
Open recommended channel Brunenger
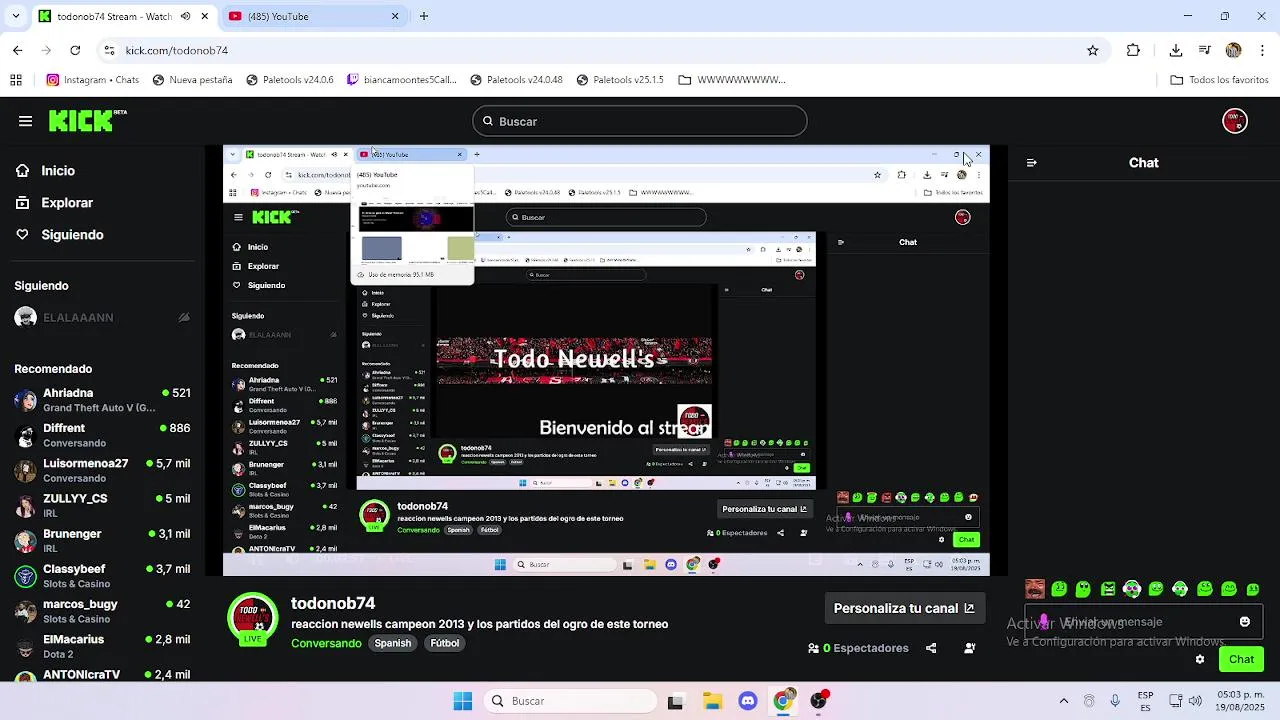click(100, 541)
